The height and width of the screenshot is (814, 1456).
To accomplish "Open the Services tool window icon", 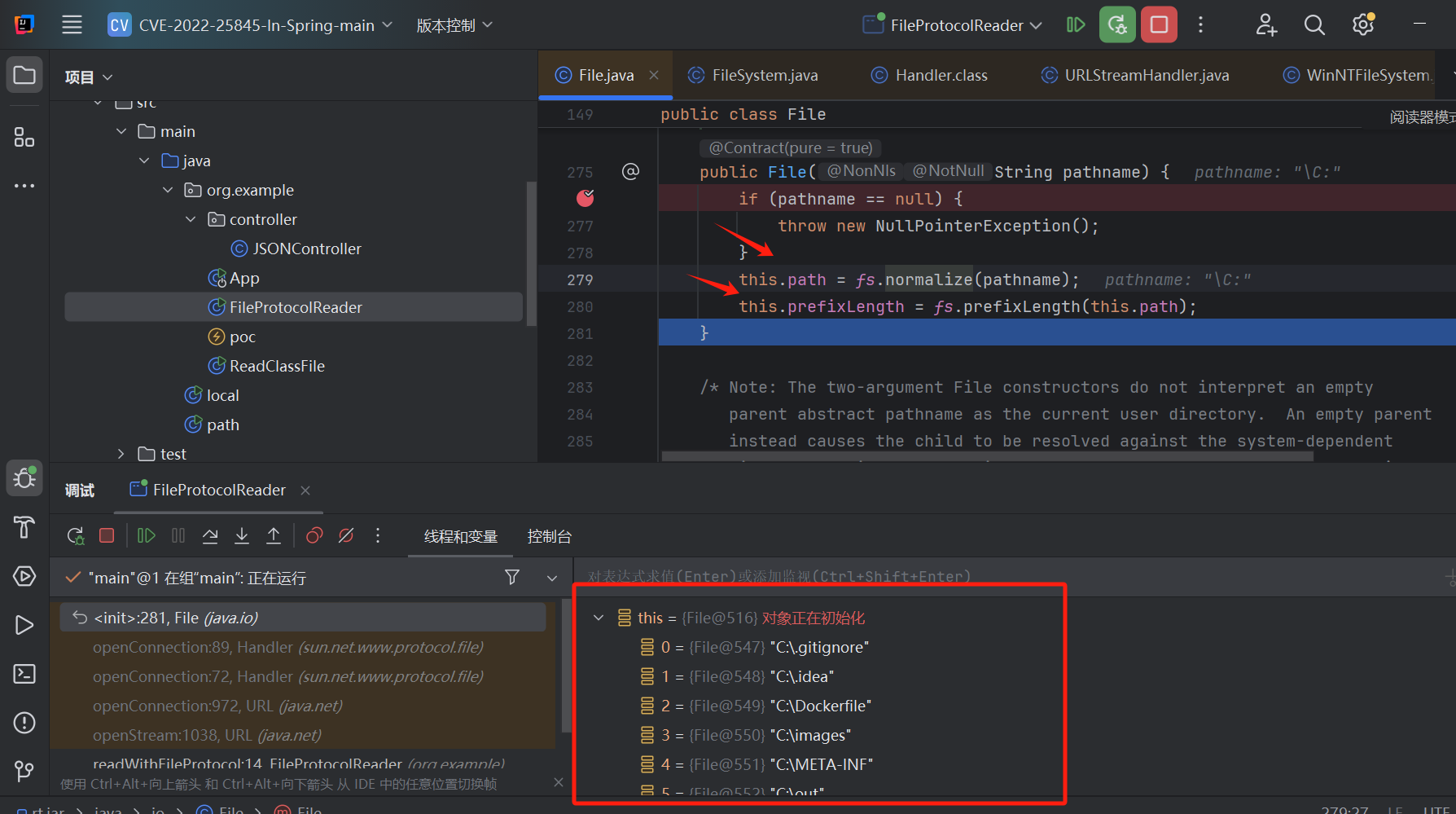I will (x=24, y=576).
